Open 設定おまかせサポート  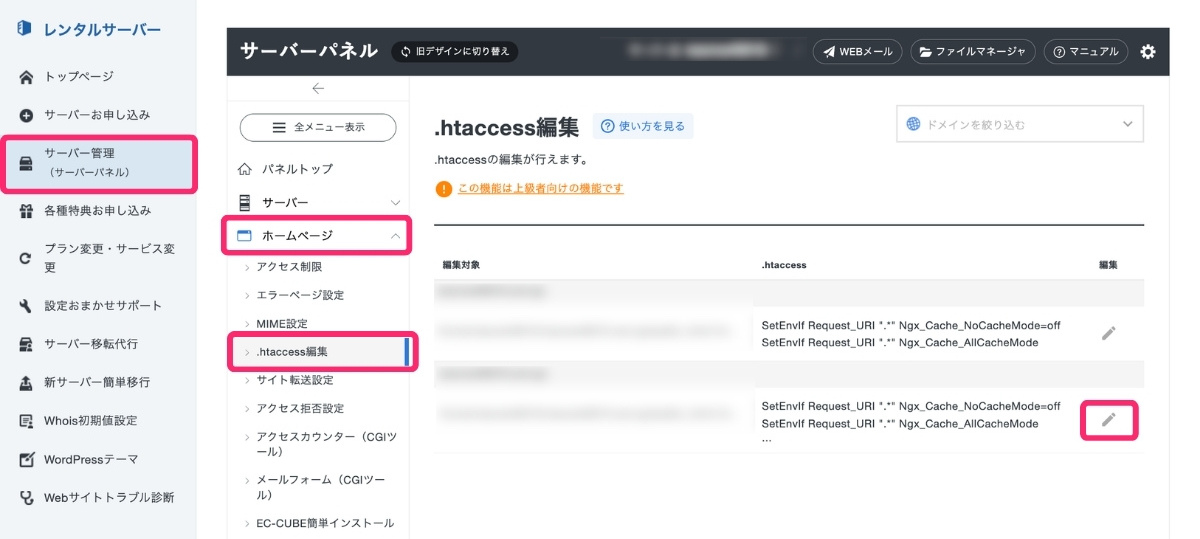[103, 306]
